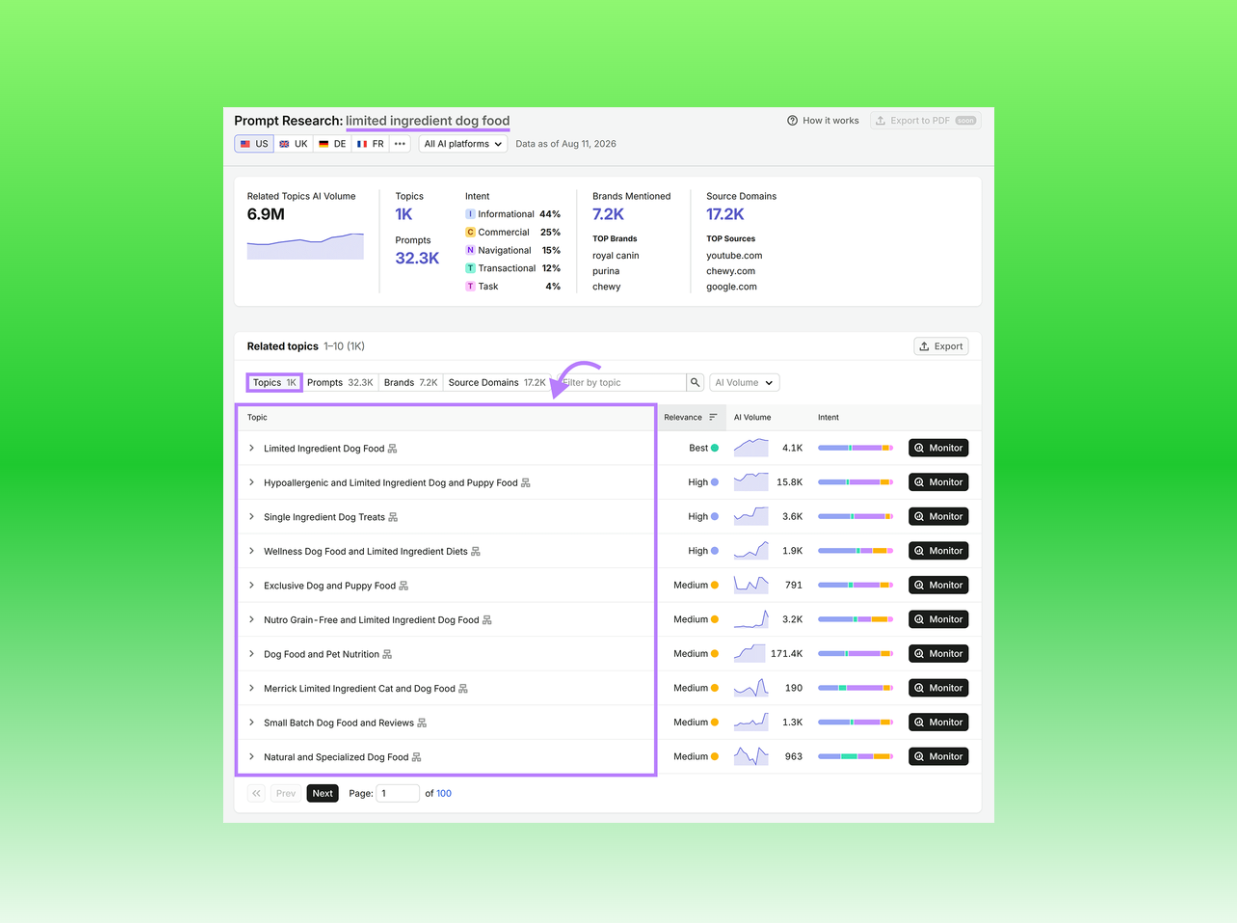1237x923 pixels.
Task: Expand the Small Batch Dog Food row
Action: [252, 722]
